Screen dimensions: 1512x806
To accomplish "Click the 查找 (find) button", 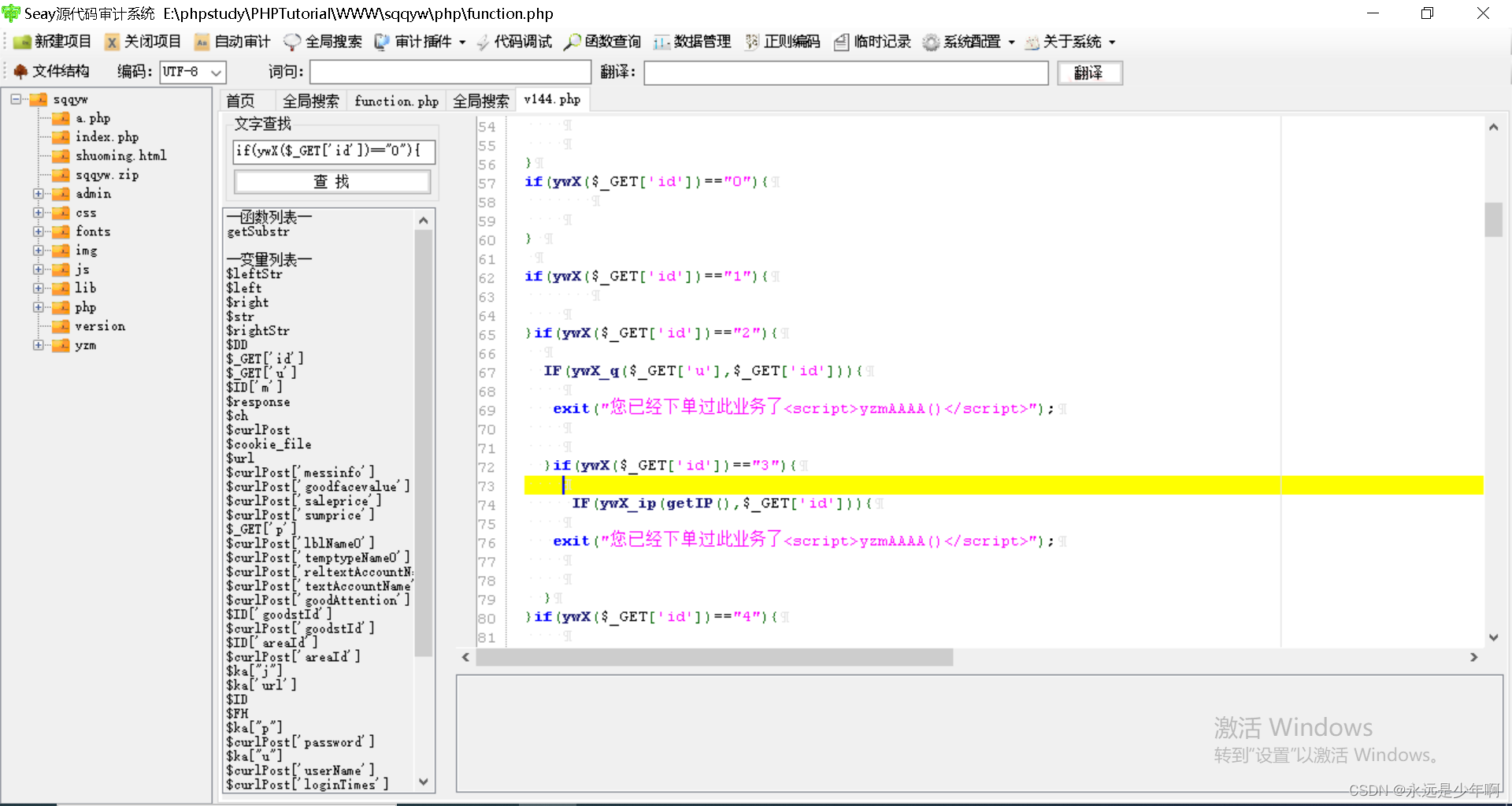I will 332,182.
